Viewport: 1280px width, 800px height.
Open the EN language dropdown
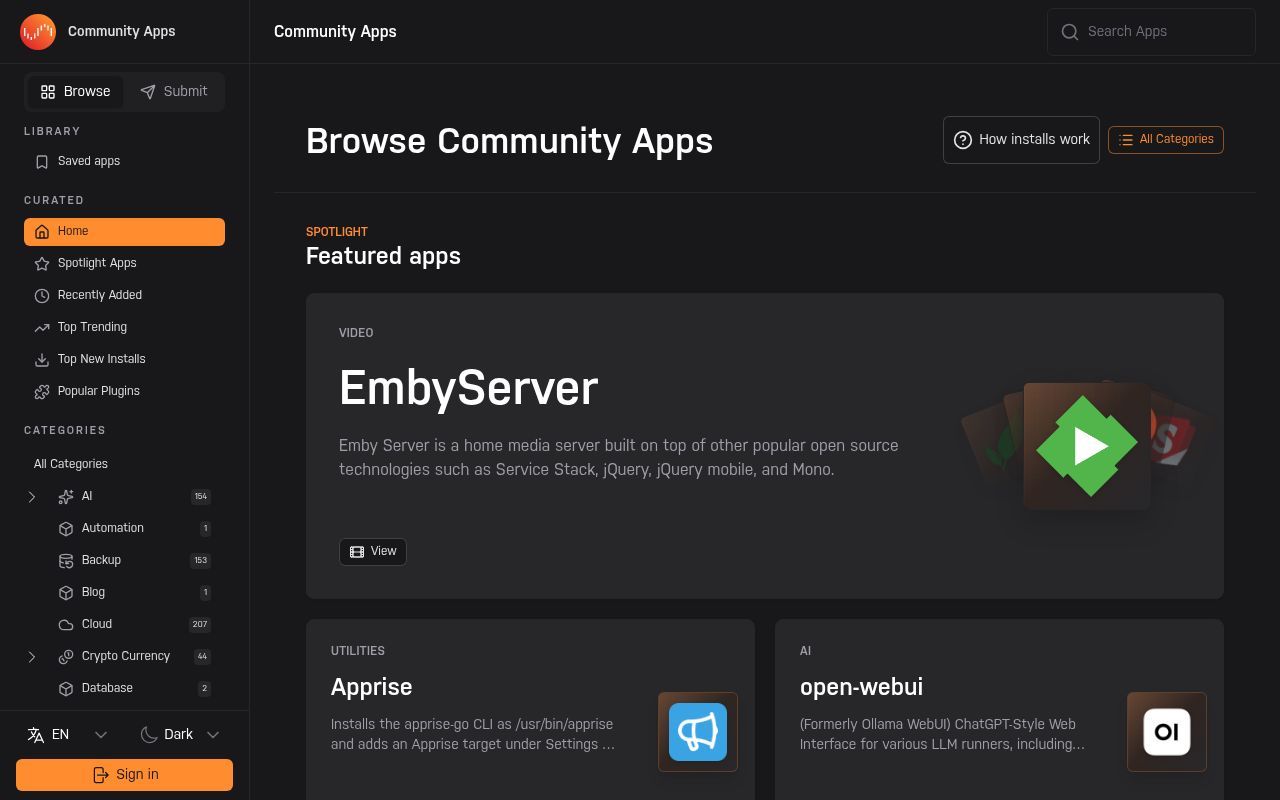pos(68,735)
